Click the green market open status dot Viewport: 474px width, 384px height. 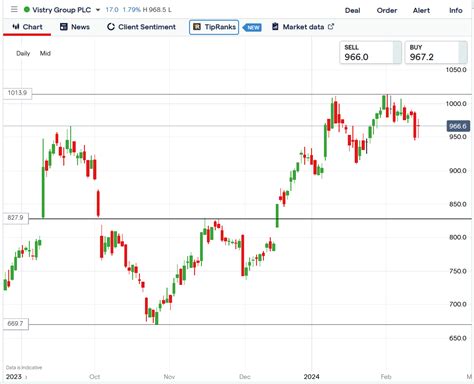click(27, 10)
